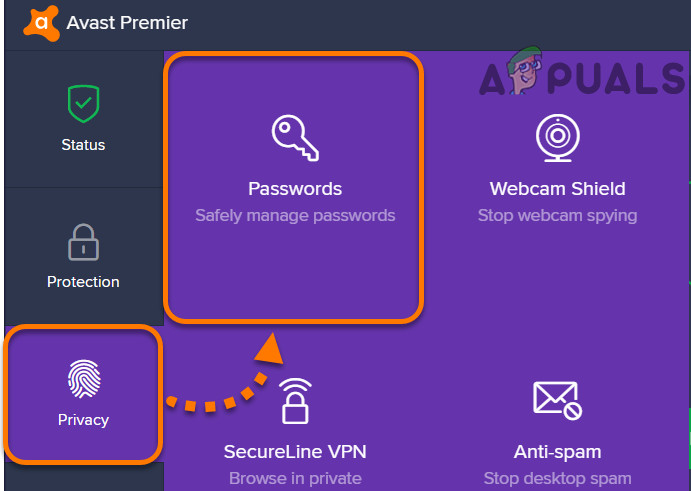Click the Avast Premier title text

pos(127,22)
